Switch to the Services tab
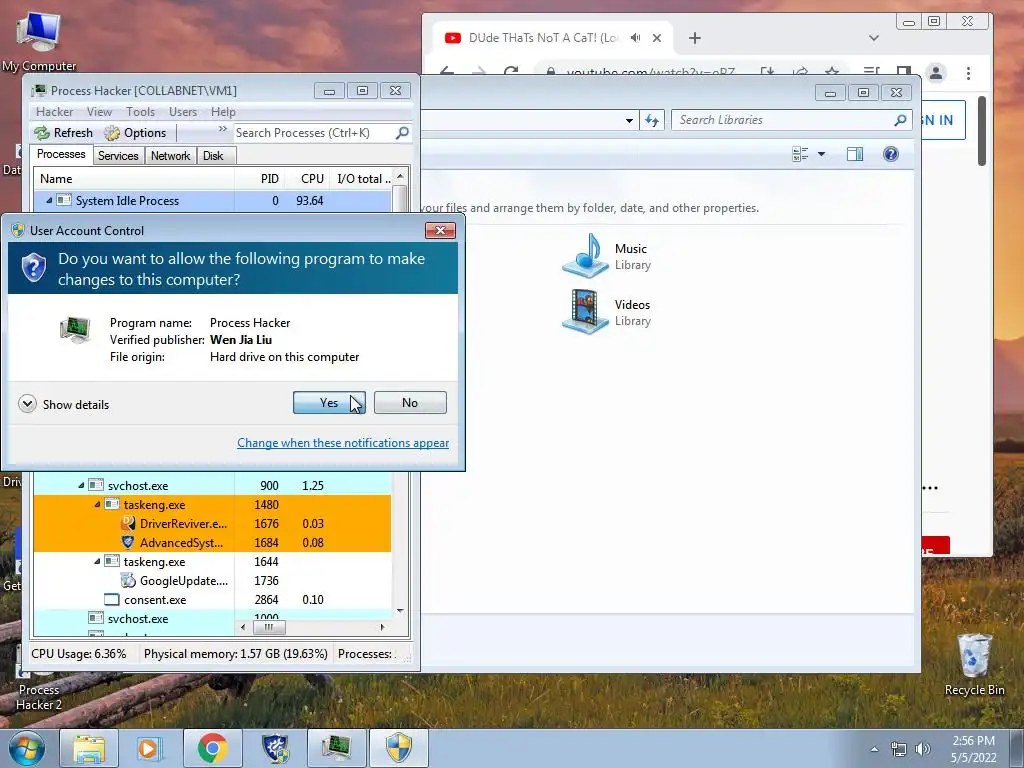This screenshot has height=768, width=1024. point(118,155)
